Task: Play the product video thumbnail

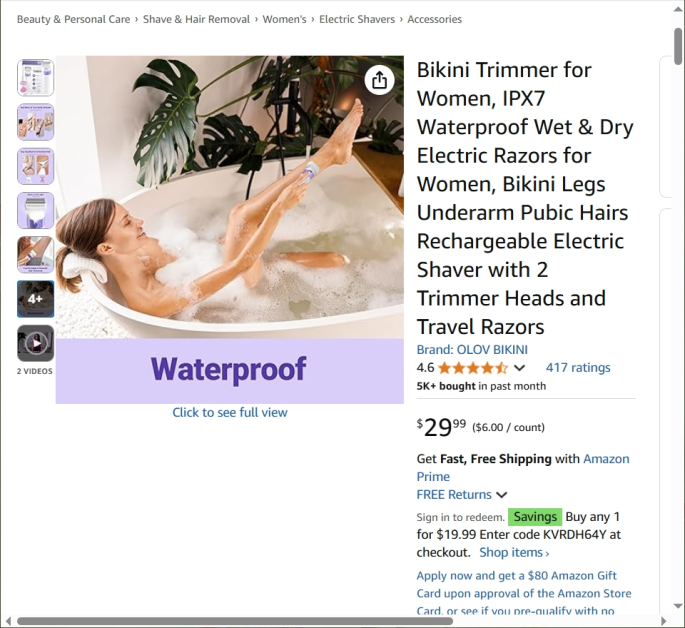Action: [35, 343]
